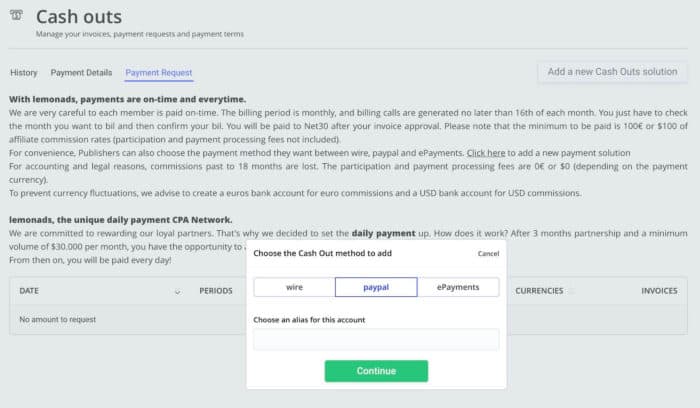Click the Cash outs header icon
Viewport: 700px width, 408px height.
(x=16, y=16)
